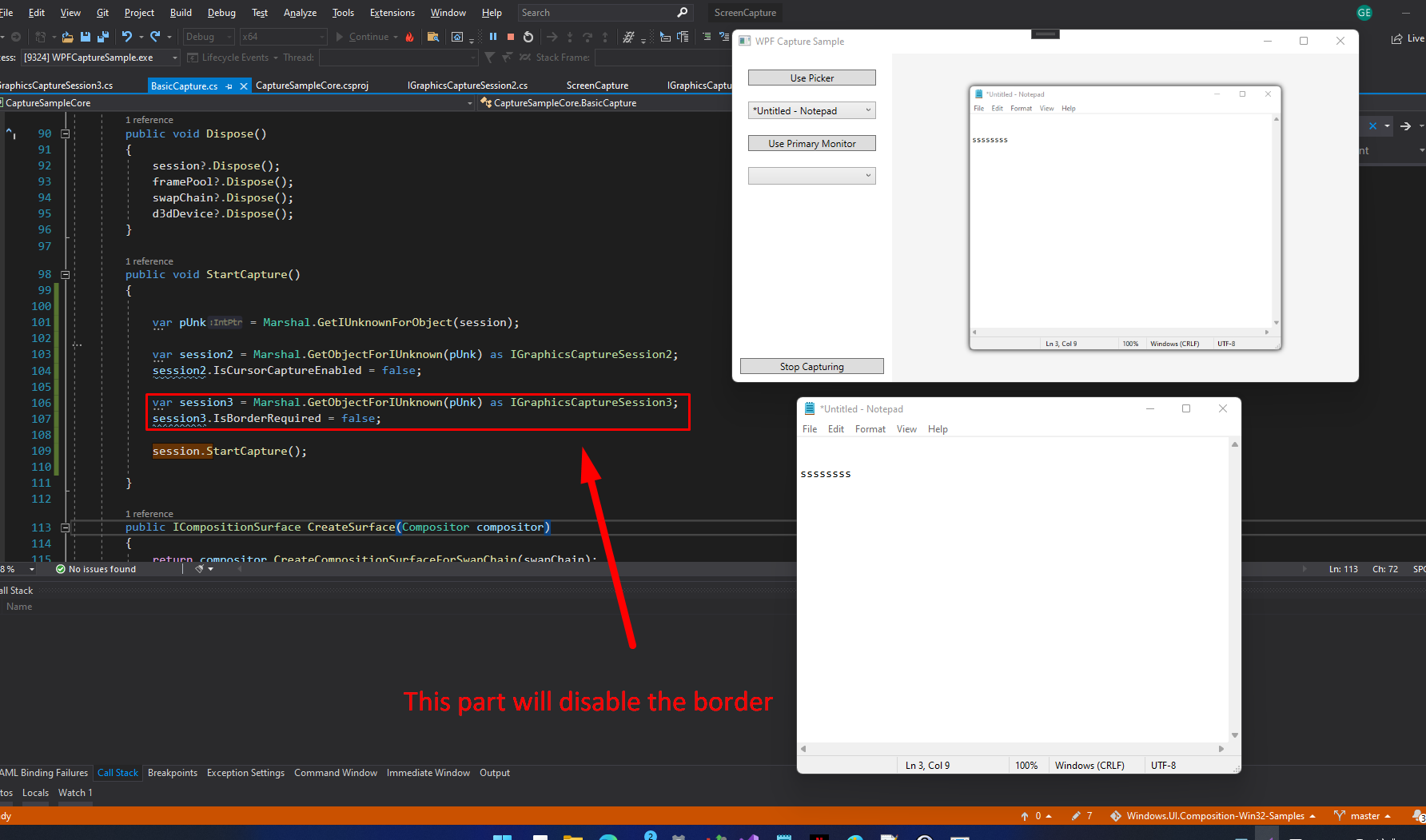Click the Windows.UI.Composition-Win32-Samples repository indicator
The image size is (1426, 840).
(x=1213, y=816)
